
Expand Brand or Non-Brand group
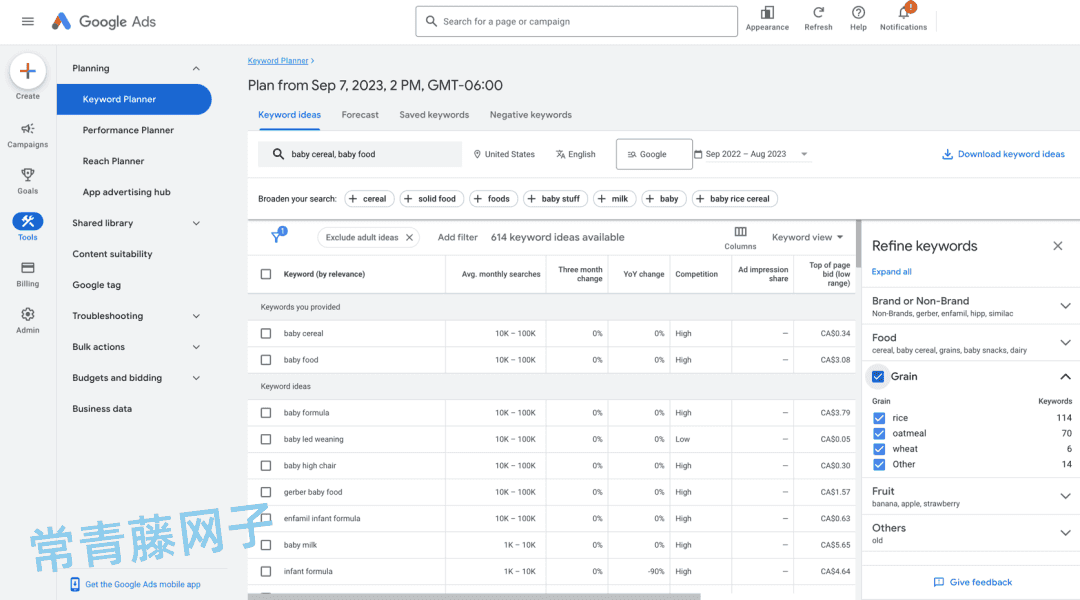coord(1065,306)
